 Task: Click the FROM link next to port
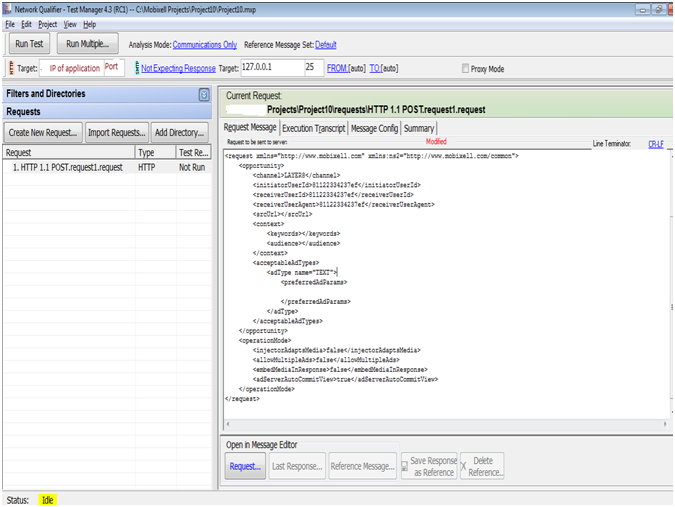338,68
